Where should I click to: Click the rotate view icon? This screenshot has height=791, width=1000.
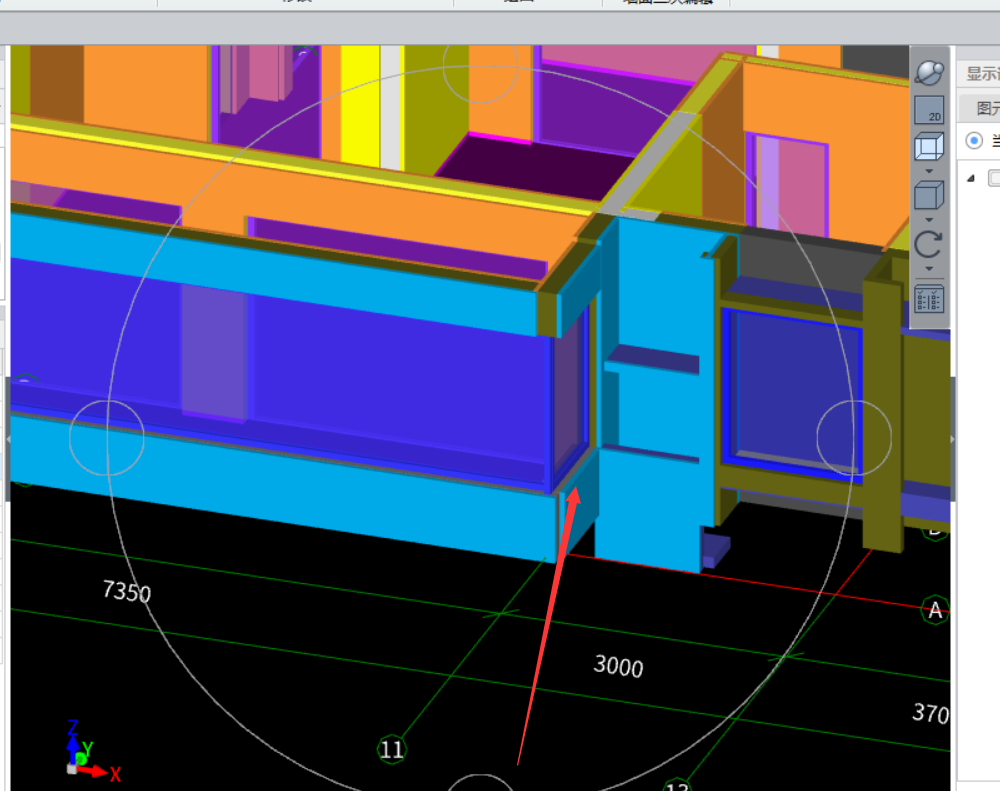click(x=929, y=244)
